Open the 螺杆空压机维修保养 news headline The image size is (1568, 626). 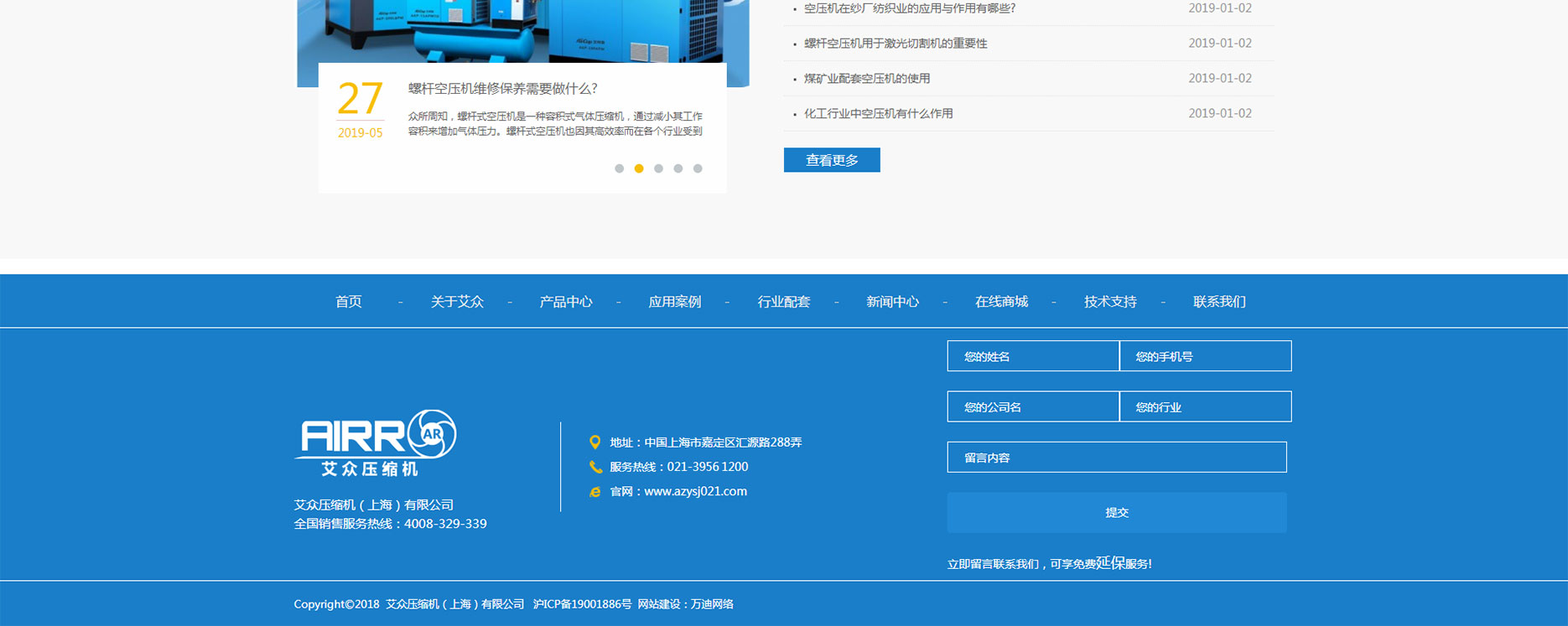(502, 89)
